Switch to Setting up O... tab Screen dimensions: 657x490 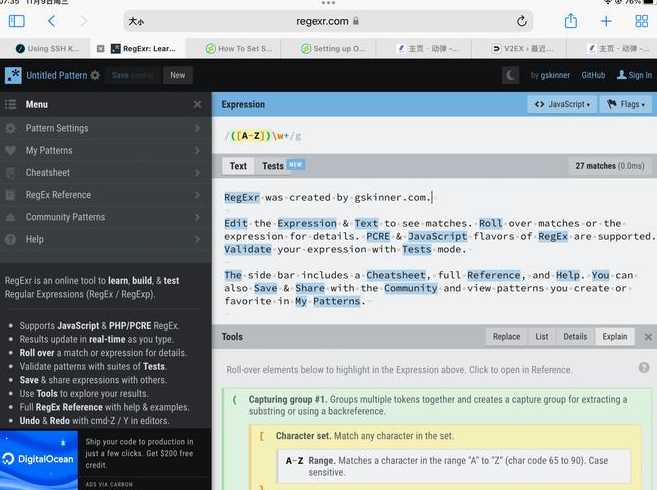pos(333,49)
